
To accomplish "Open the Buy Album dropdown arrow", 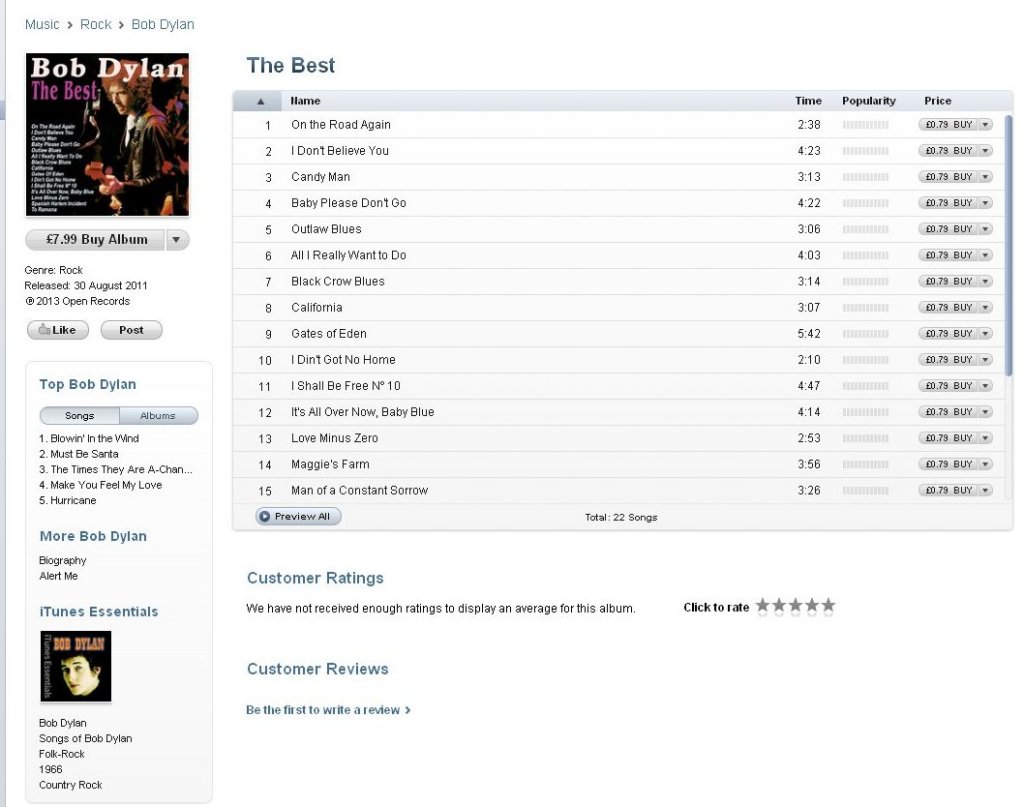I will (176, 240).
